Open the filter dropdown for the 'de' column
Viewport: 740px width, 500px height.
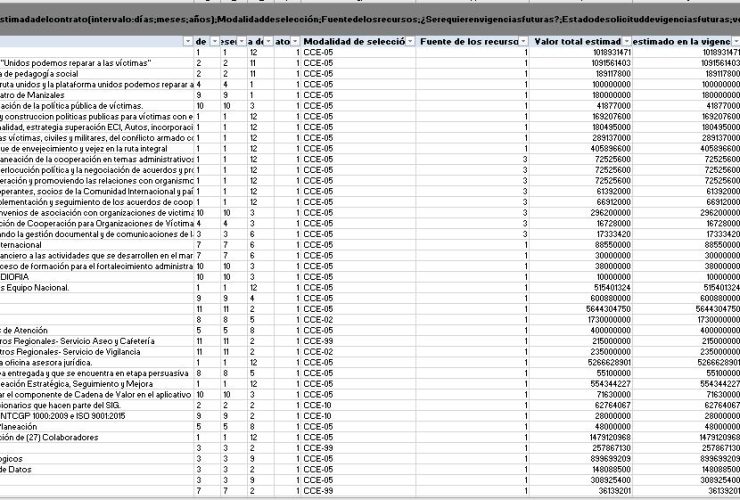(215, 42)
